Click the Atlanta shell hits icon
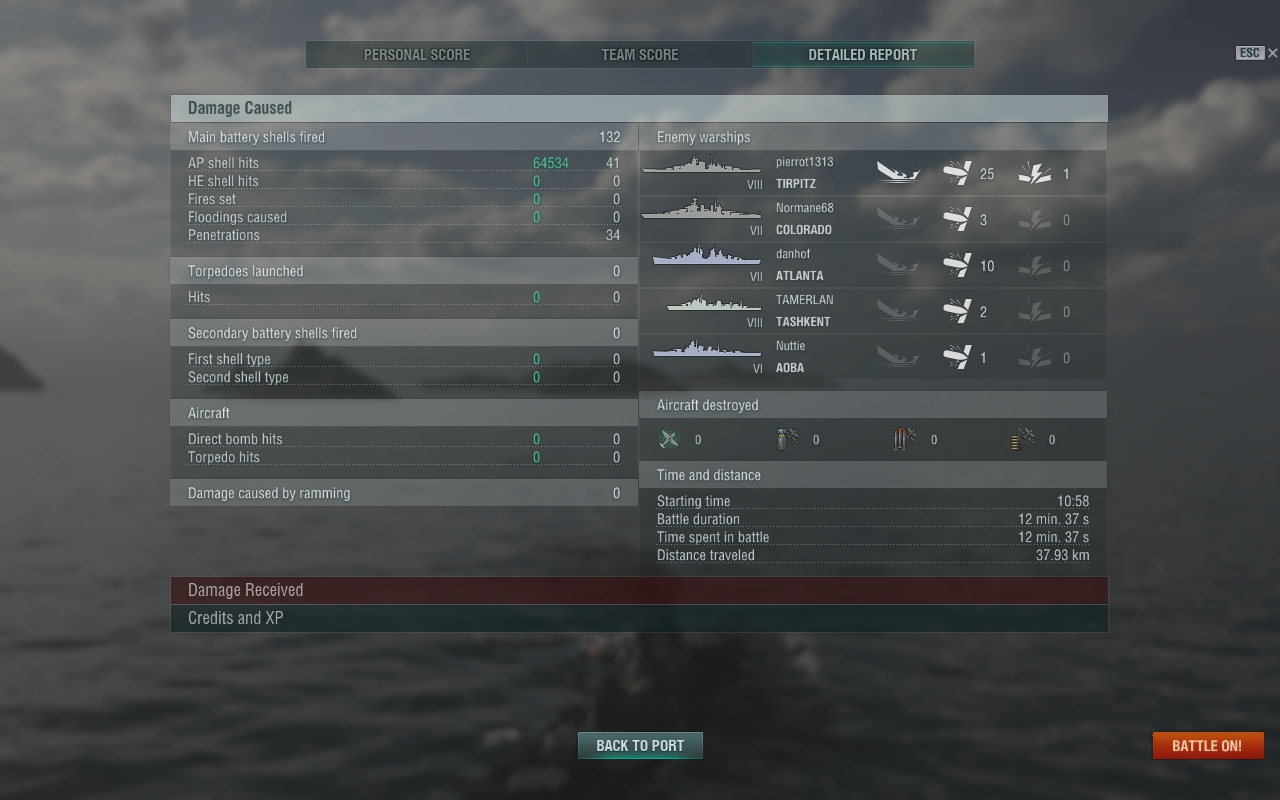Viewport: 1280px width, 800px height. (957, 265)
